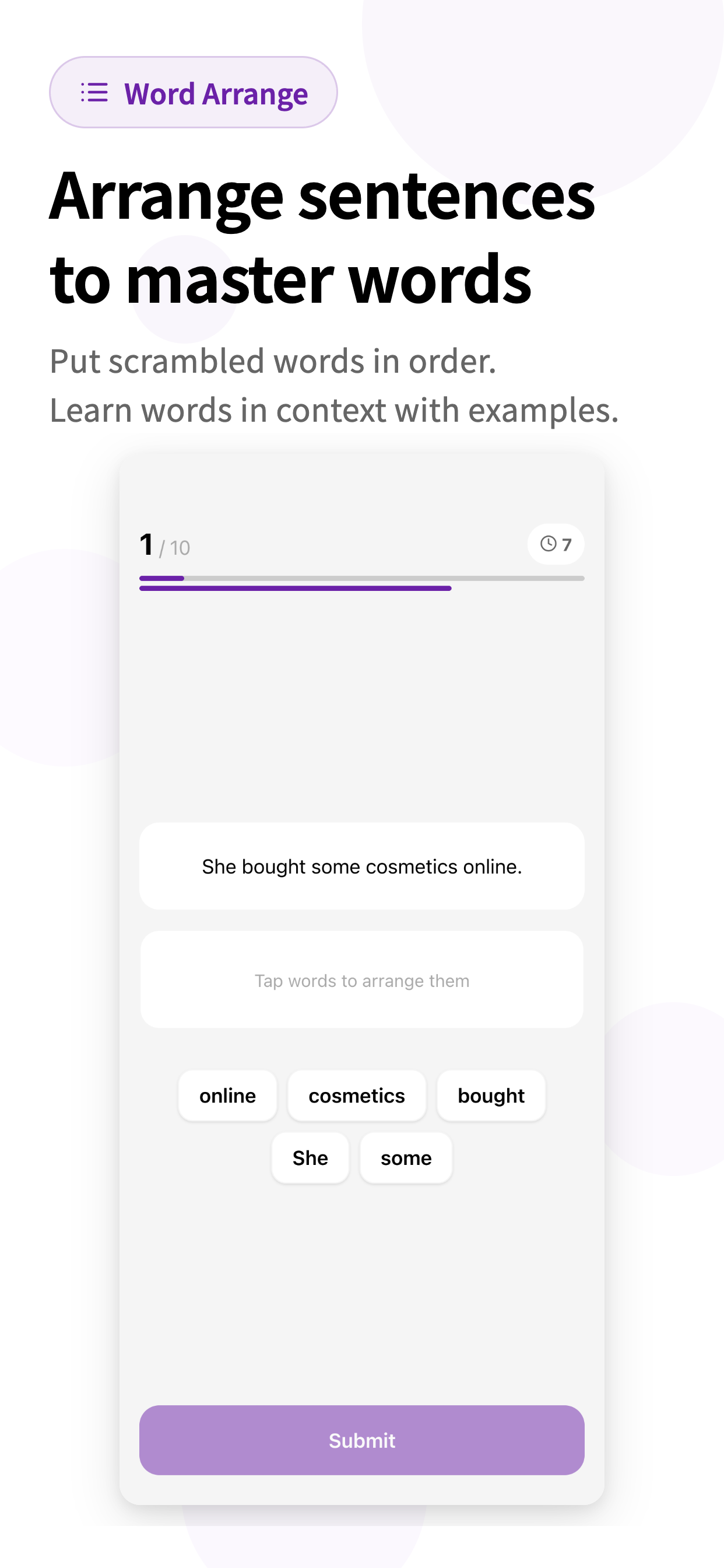Click the gray question progress bar
The height and width of the screenshot is (1568, 724).
tap(362, 578)
